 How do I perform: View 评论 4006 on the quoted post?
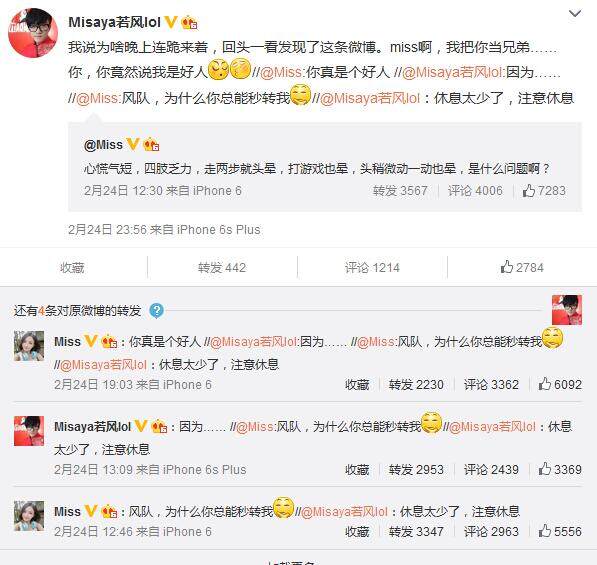[475, 190]
